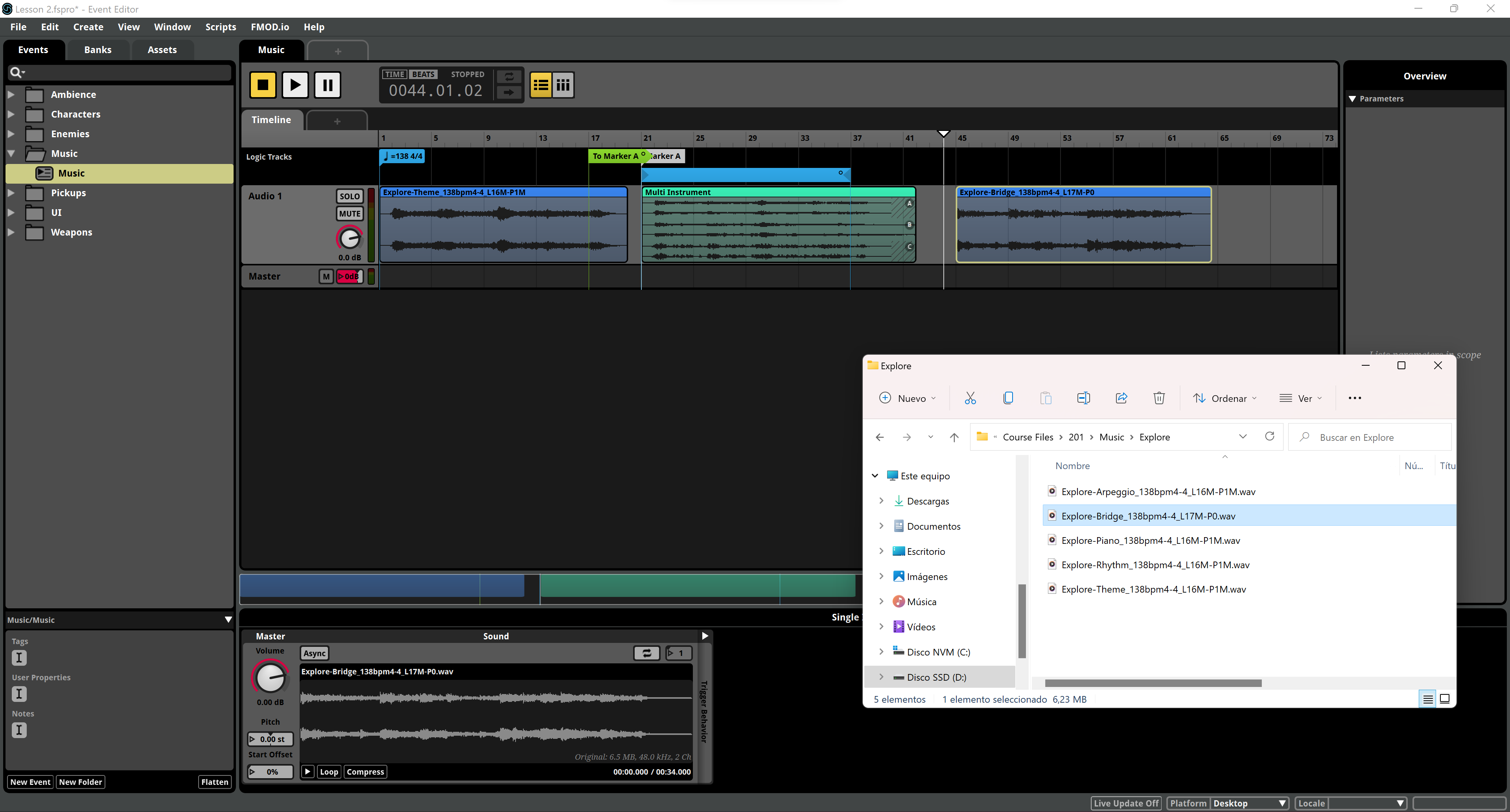Click the New Folder button
The image size is (1510, 812).
(80, 782)
